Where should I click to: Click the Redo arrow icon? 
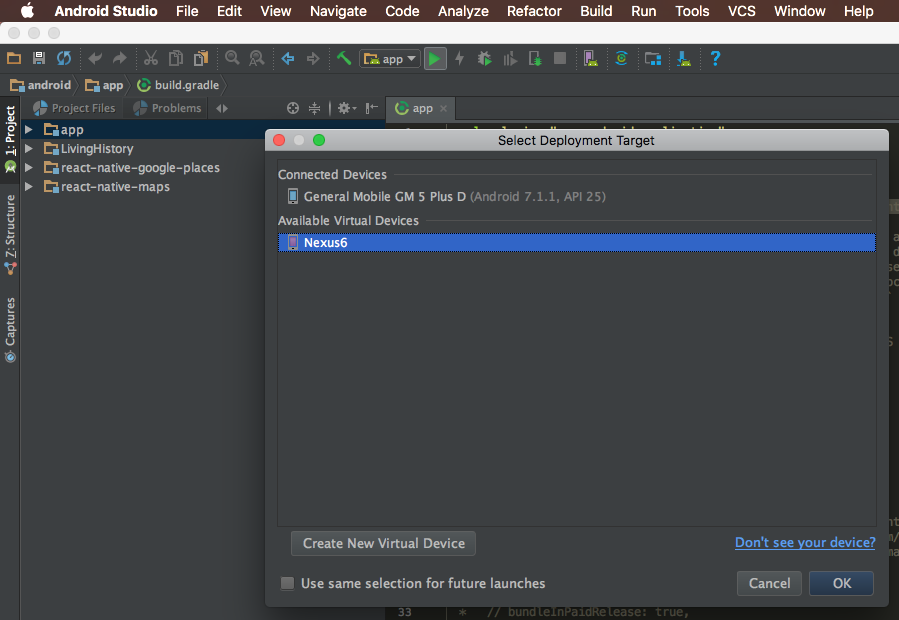(x=119, y=59)
